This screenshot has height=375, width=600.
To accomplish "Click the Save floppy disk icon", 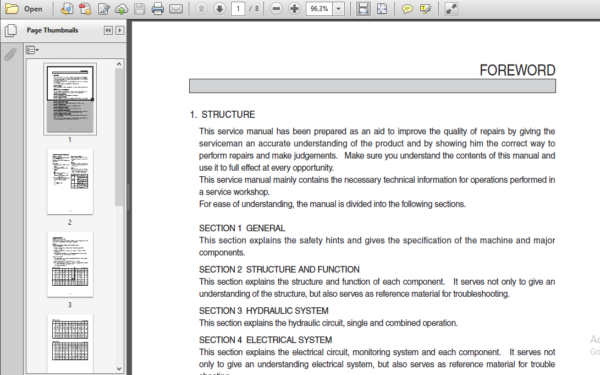I will [139, 8].
